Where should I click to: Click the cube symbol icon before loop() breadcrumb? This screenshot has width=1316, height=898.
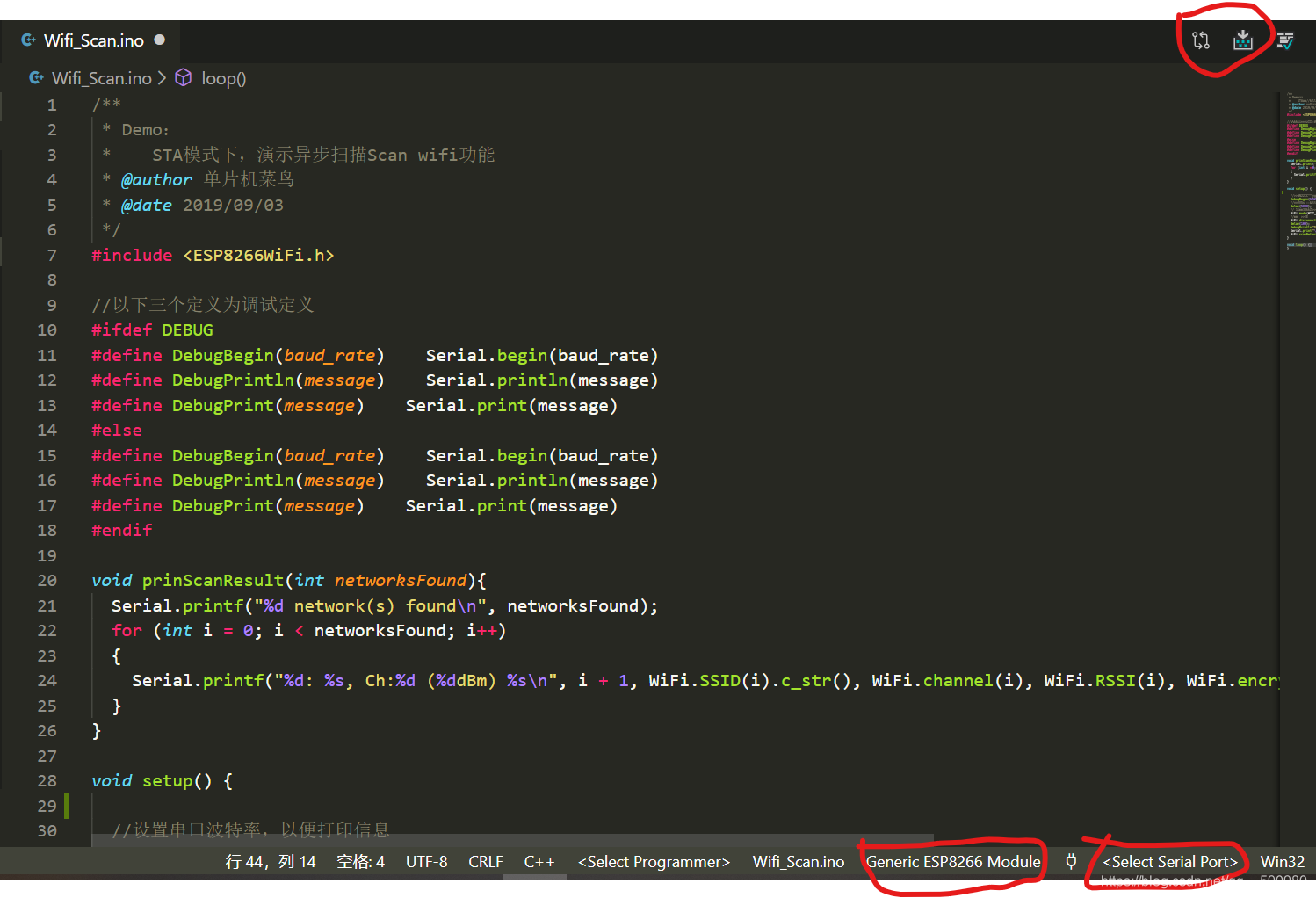pyautogui.click(x=184, y=78)
